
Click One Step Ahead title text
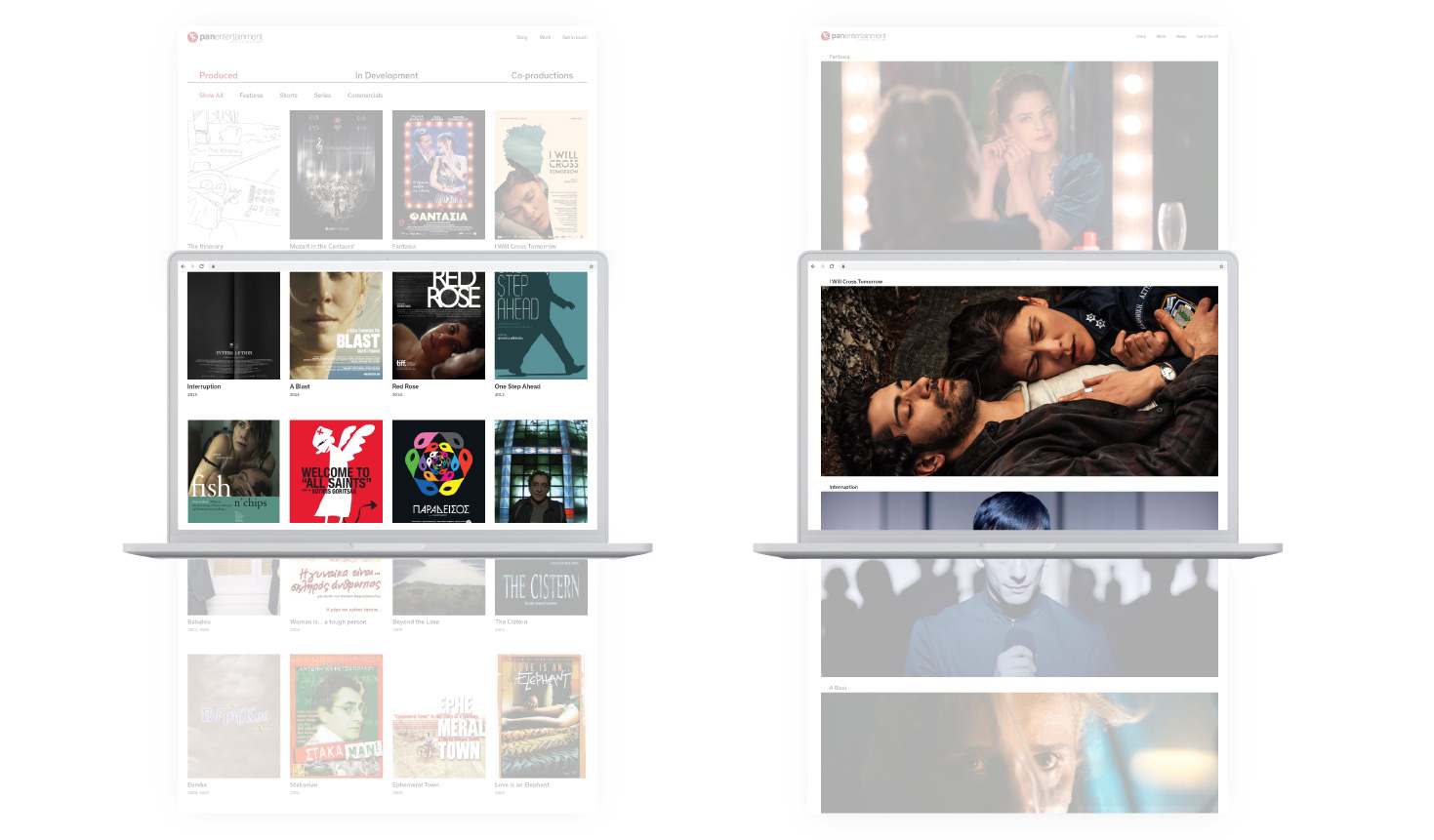[517, 386]
